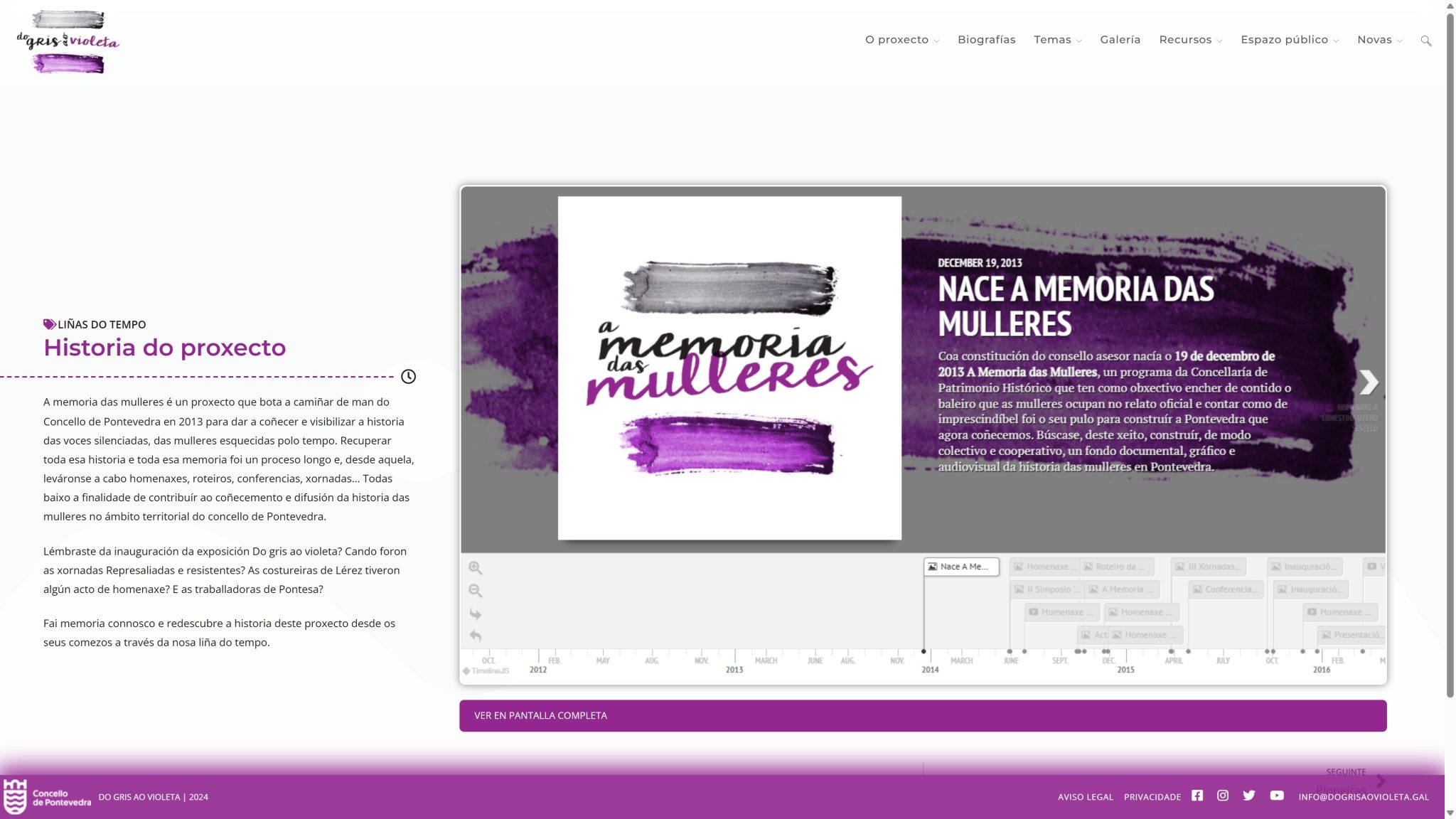The height and width of the screenshot is (819, 1456).
Task: Click the Nace a memoria das mulleres headline
Action: pyautogui.click(x=1076, y=306)
